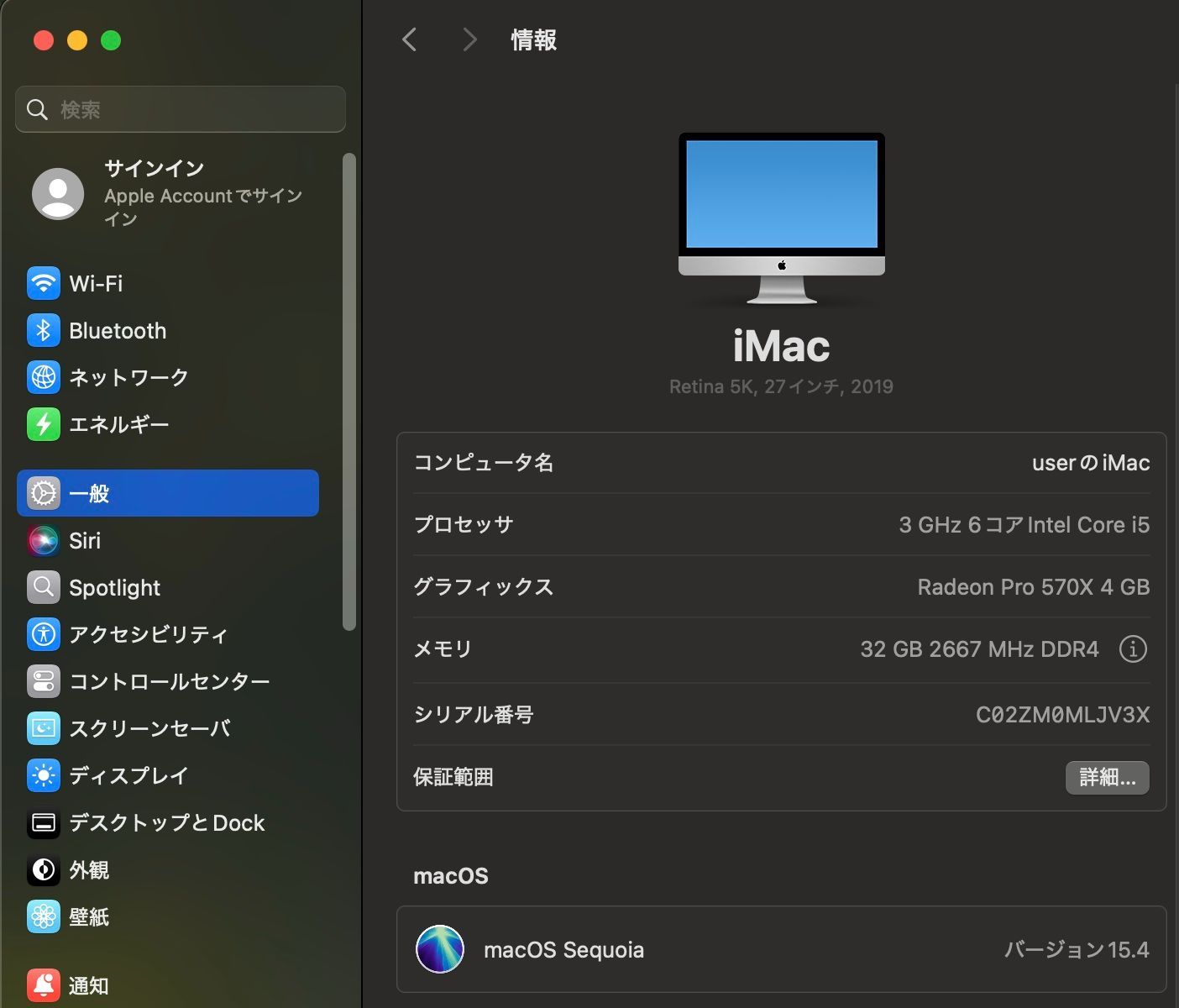1179x1008 pixels.
Task: Open Desktop and Dock (デスクトップとDock) settings
Action: (x=166, y=823)
